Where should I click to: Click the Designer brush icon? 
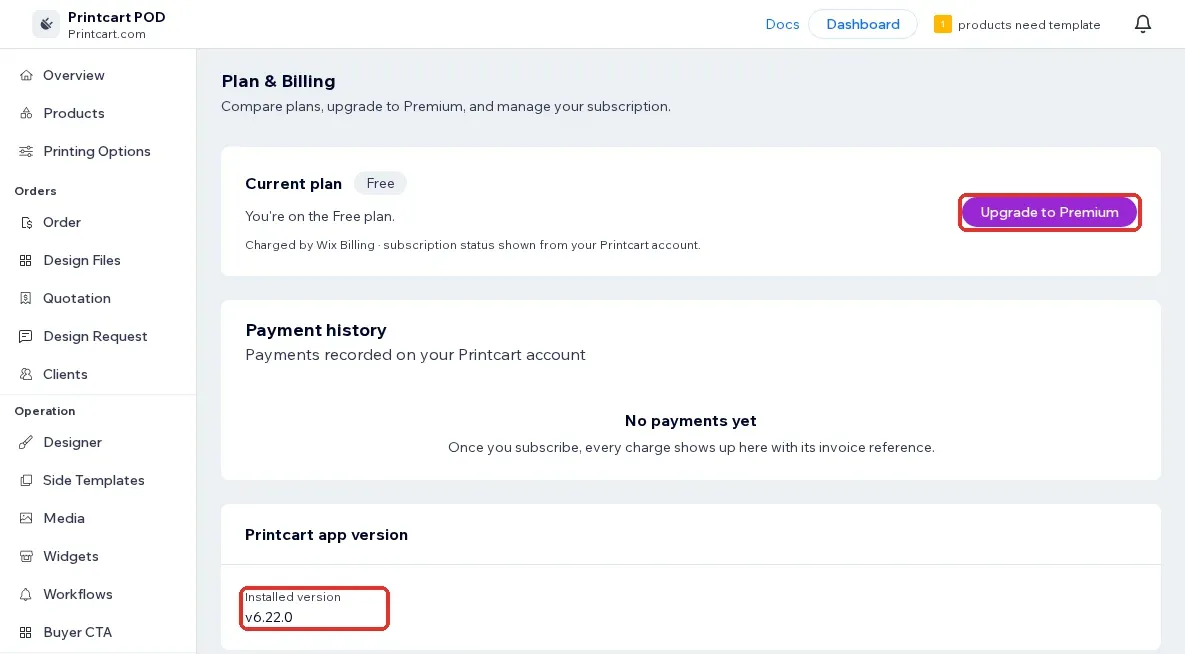[x=26, y=442]
